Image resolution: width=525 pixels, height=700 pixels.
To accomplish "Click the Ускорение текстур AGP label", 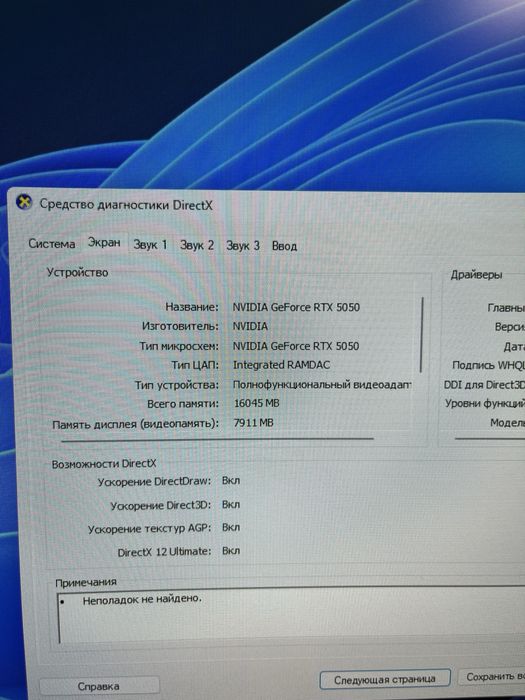I will pos(150,529).
